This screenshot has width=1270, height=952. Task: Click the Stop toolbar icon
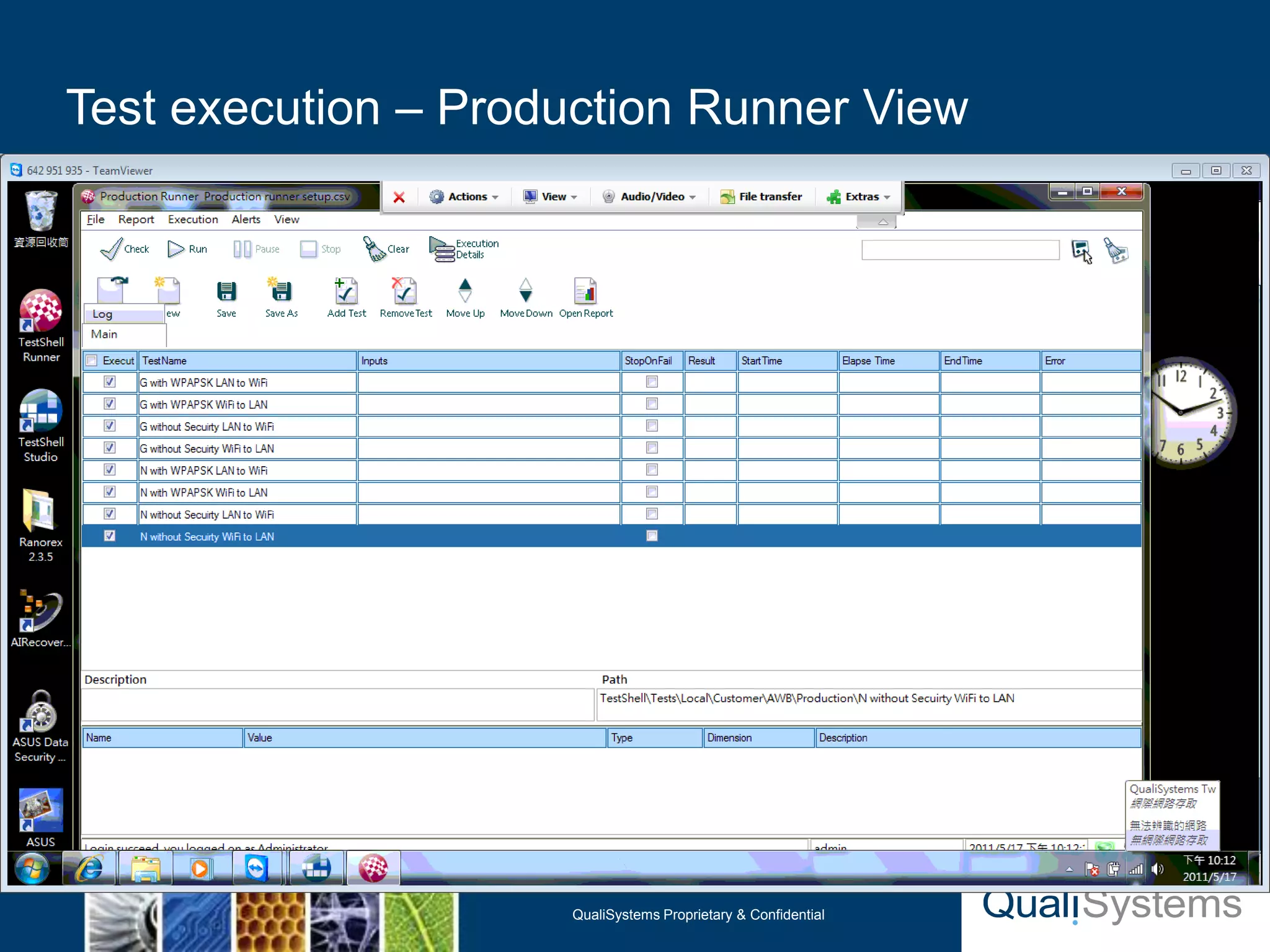tap(320, 249)
